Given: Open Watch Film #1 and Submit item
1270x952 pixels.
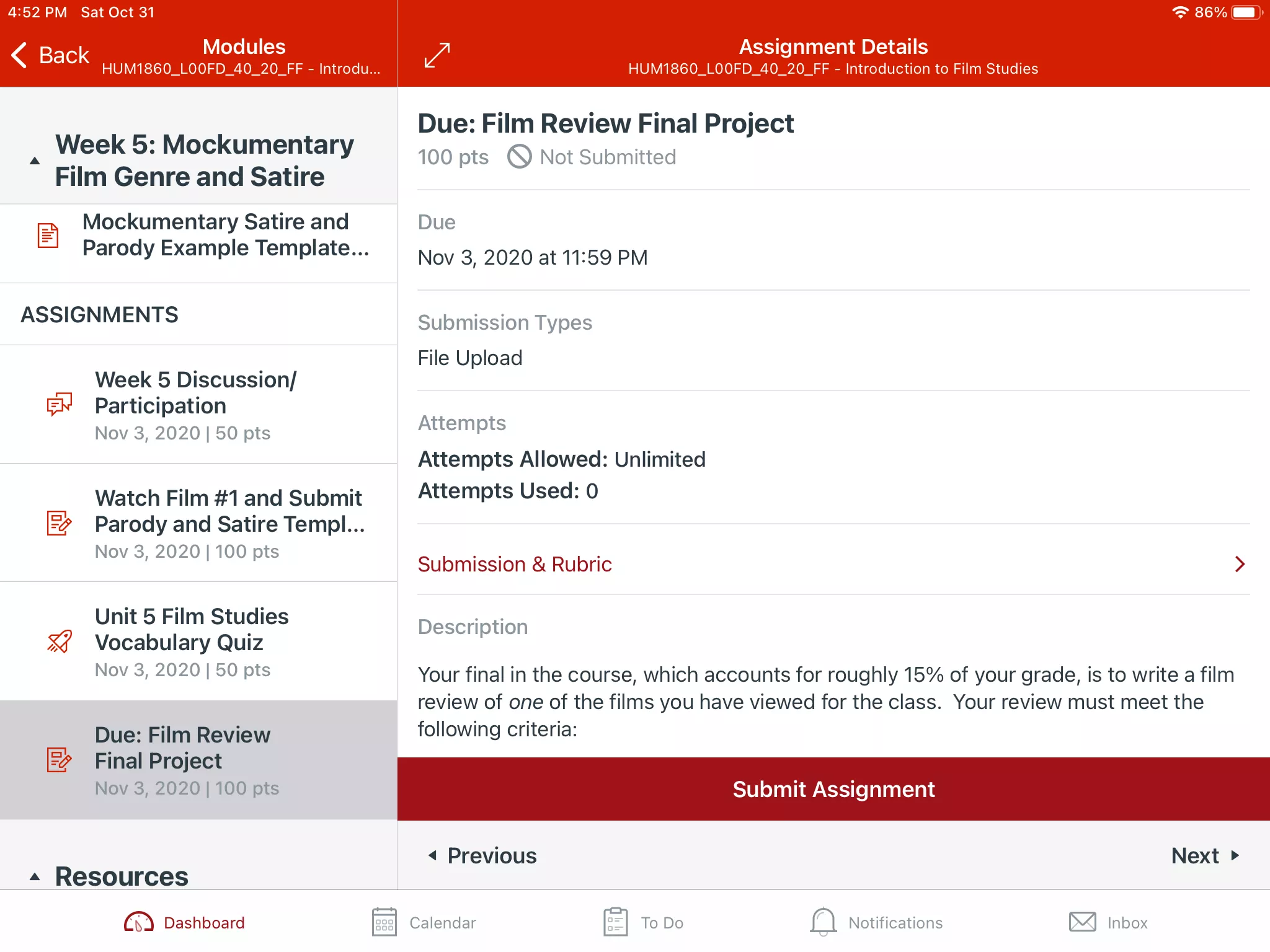Looking at the screenshot, I should pos(198,522).
